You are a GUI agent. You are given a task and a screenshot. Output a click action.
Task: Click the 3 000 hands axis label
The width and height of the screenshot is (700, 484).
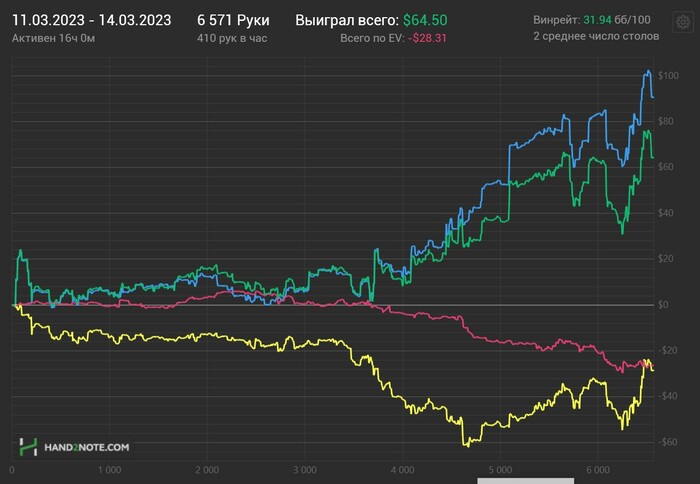[x=305, y=470]
